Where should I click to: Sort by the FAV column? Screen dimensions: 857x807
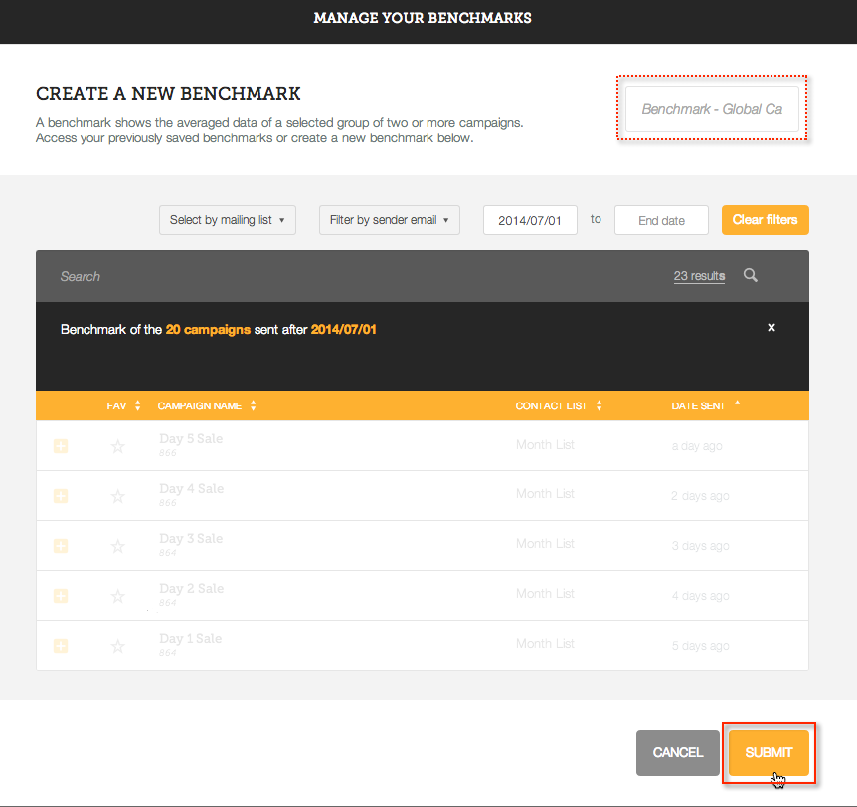[123, 405]
